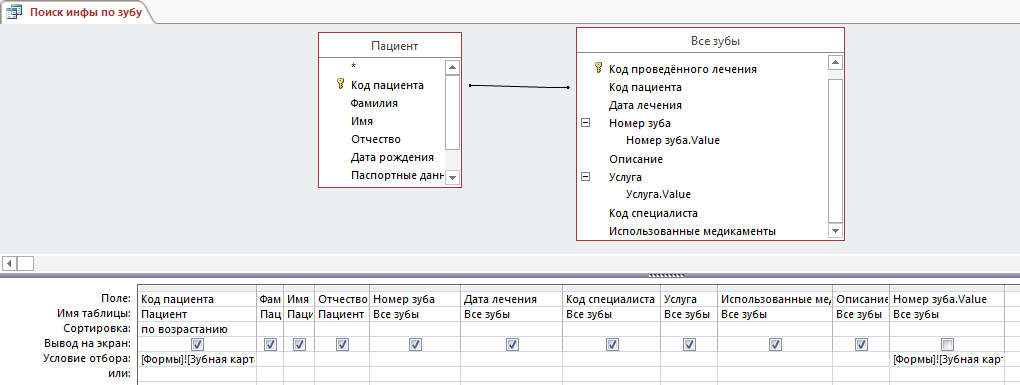This screenshot has width=1020, height=385.
Task: Click the Имя таблицы cell under Дата лечения
Action: click(x=512, y=314)
